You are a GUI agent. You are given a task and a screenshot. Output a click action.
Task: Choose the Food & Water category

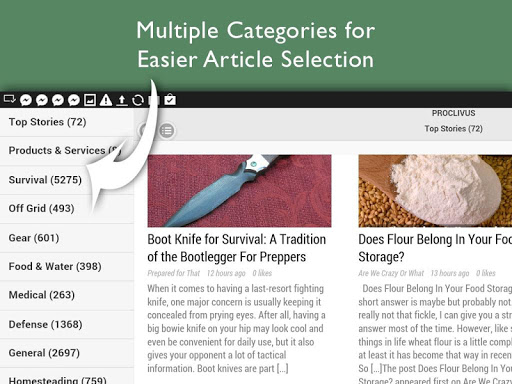pos(67,267)
